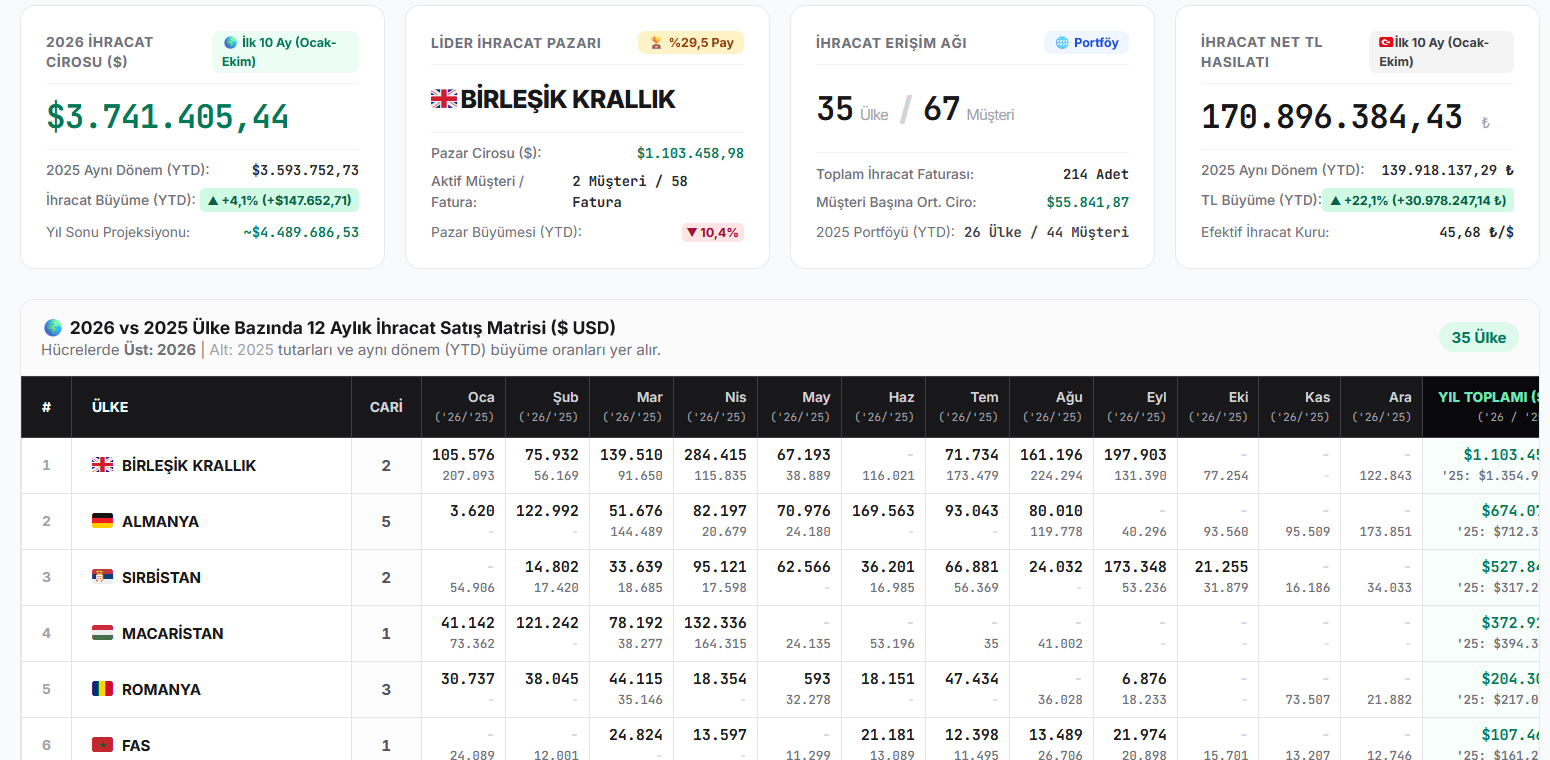Click the globe icon beside the matrix title

click(x=53, y=328)
